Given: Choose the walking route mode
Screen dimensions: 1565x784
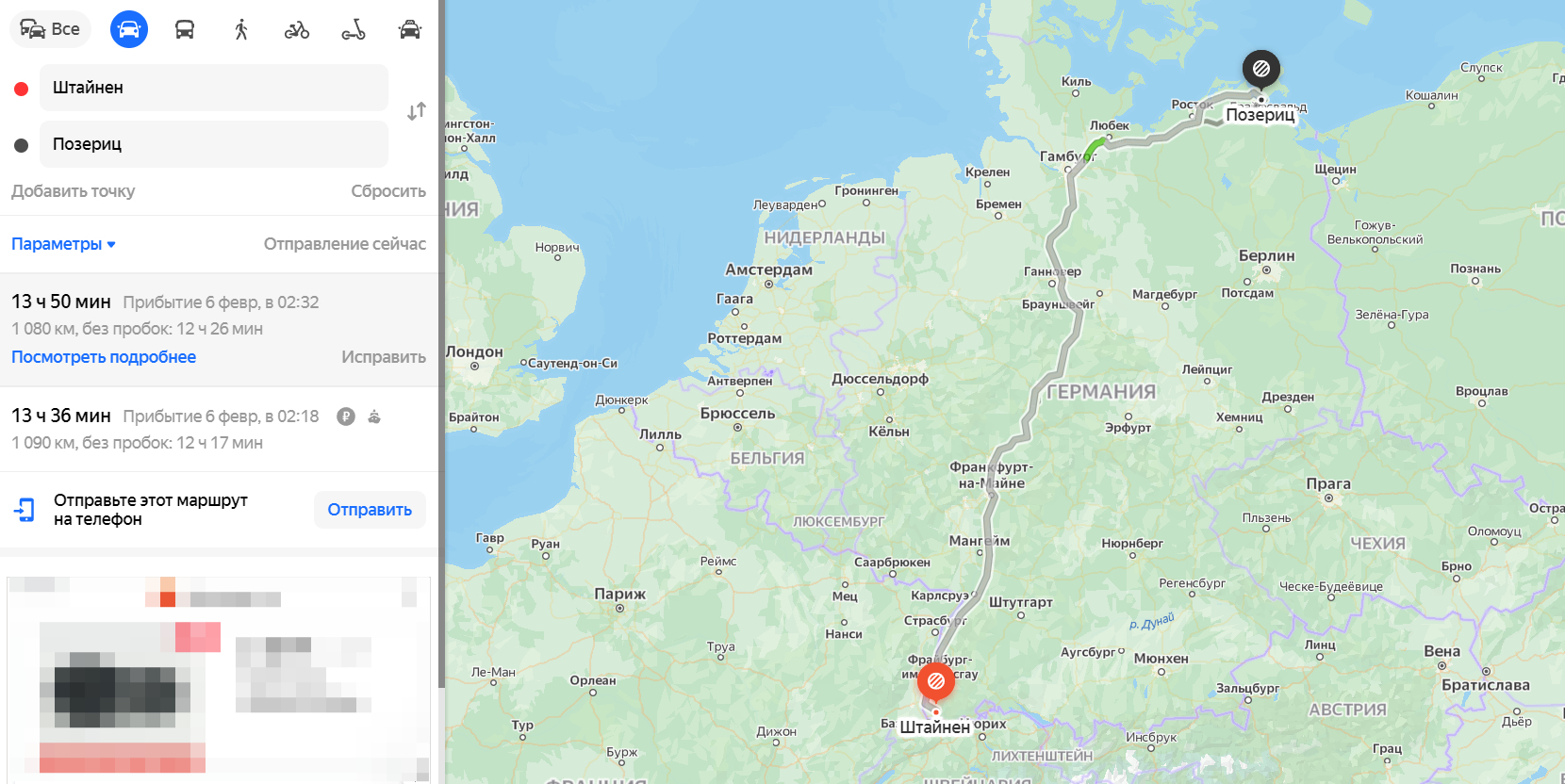Looking at the screenshot, I should pos(241,29).
